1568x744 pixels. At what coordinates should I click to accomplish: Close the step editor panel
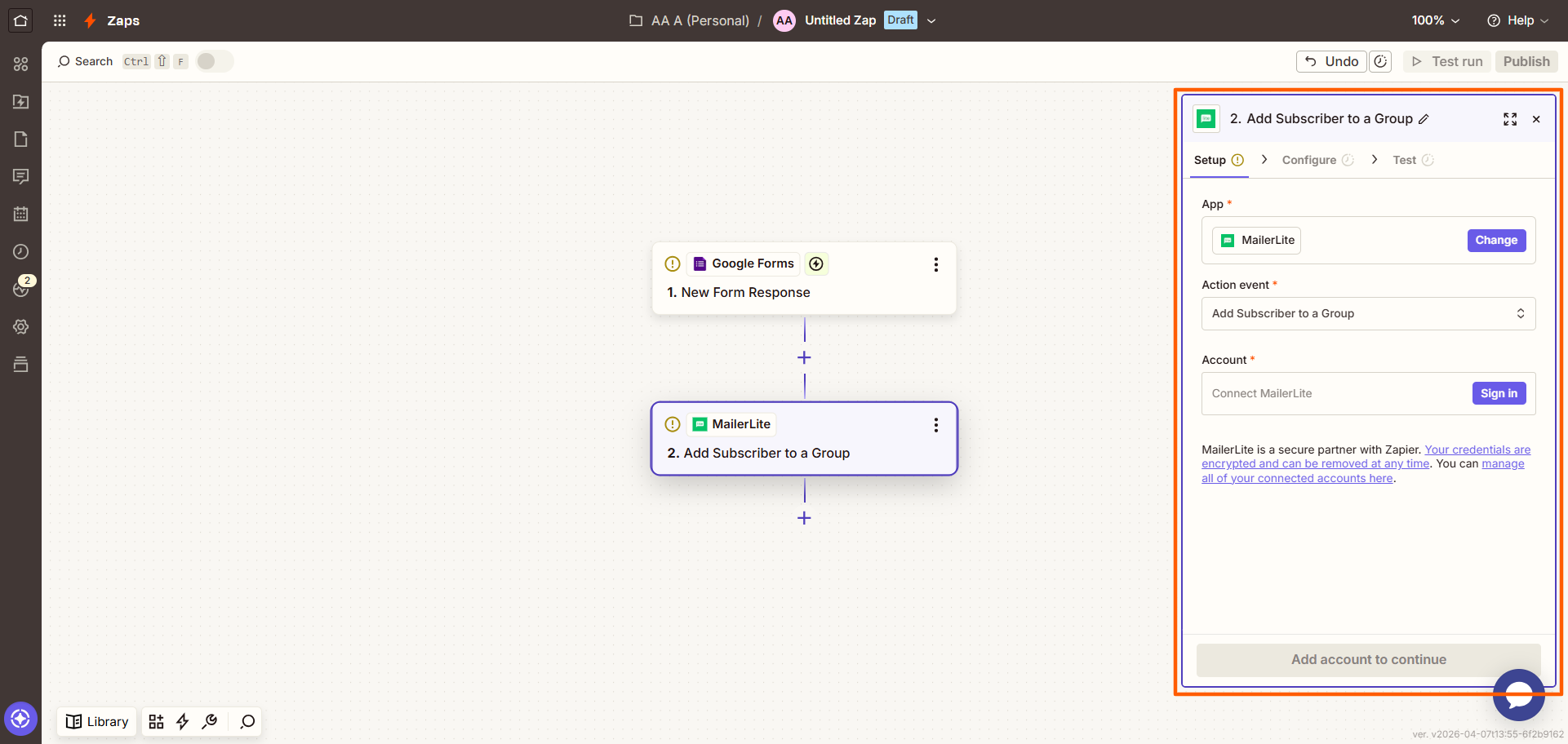[x=1536, y=119]
